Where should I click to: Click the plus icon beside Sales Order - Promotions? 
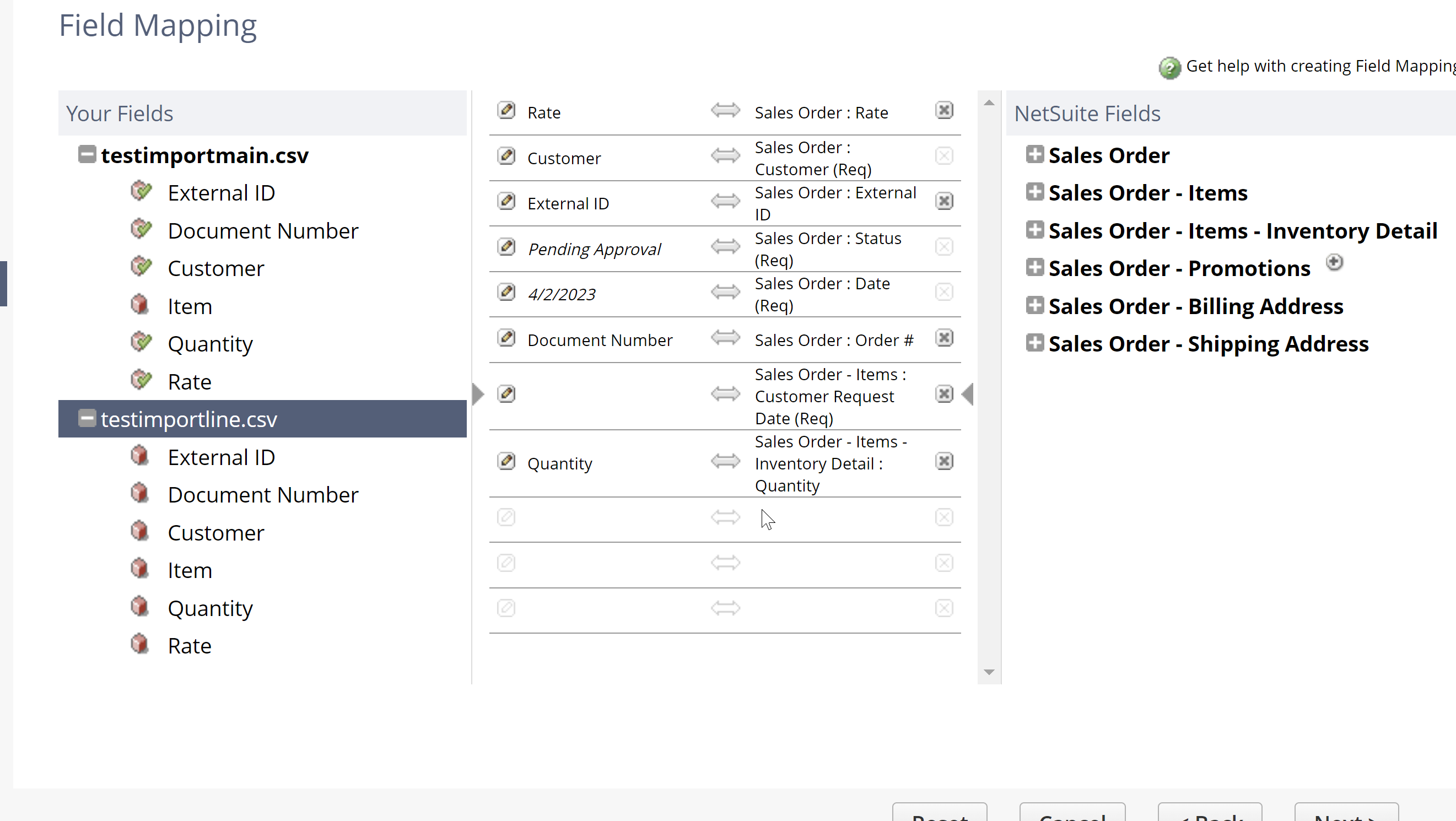pyautogui.click(x=1334, y=262)
